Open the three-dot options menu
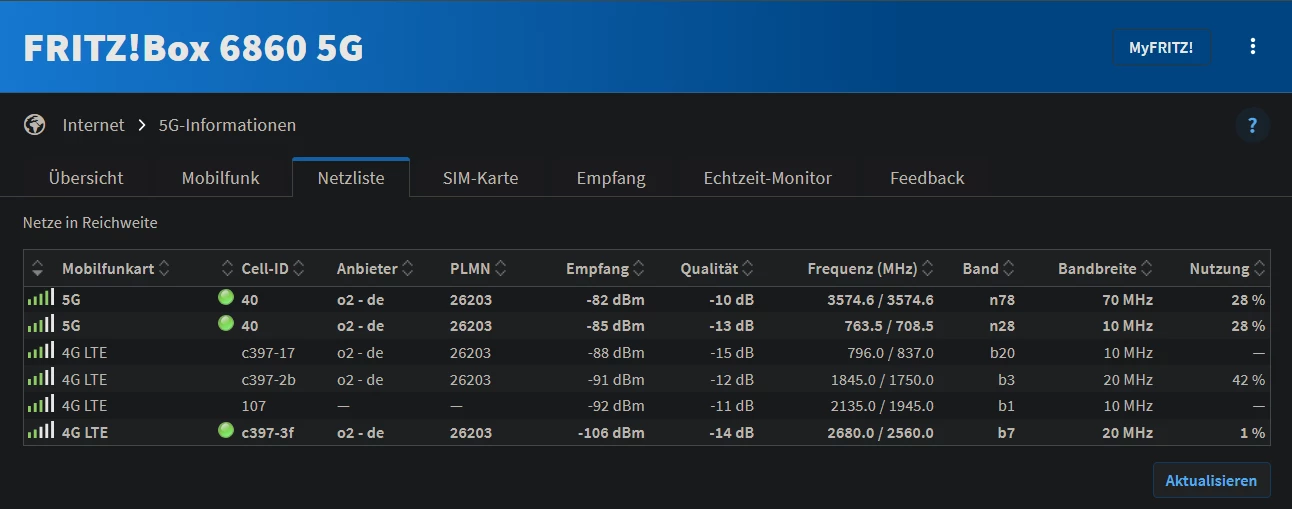1292x509 pixels. click(1253, 47)
